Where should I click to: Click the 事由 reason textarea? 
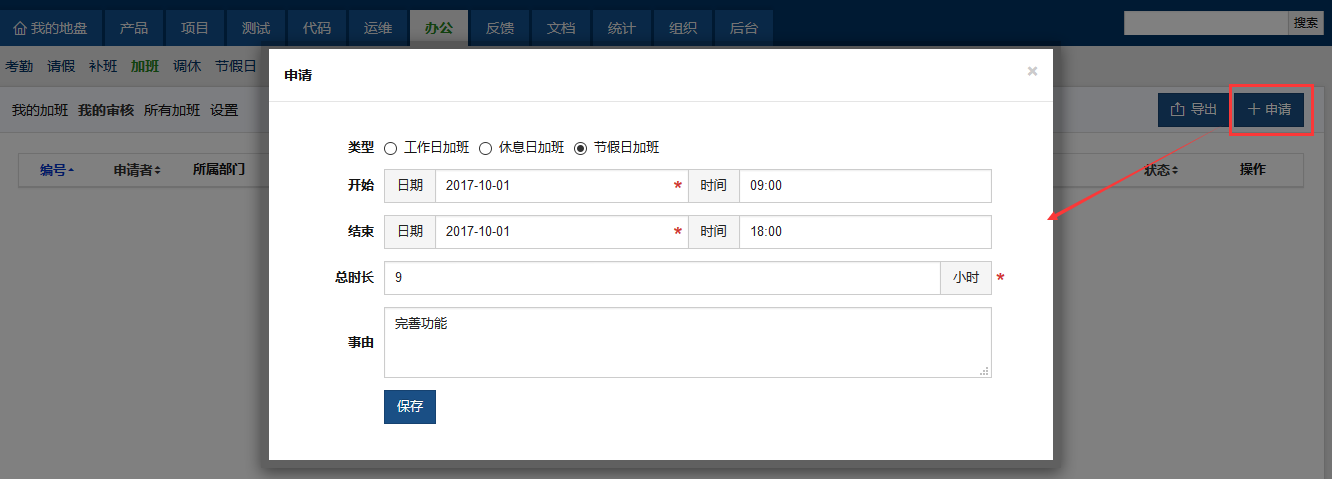click(688, 342)
